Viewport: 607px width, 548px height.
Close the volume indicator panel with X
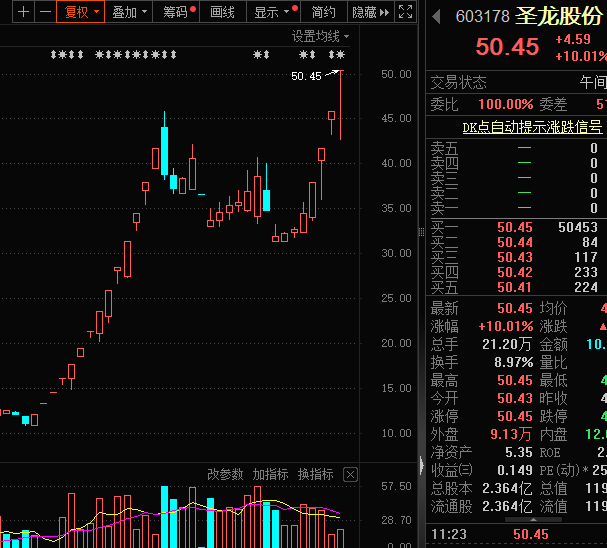click(349, 474)
